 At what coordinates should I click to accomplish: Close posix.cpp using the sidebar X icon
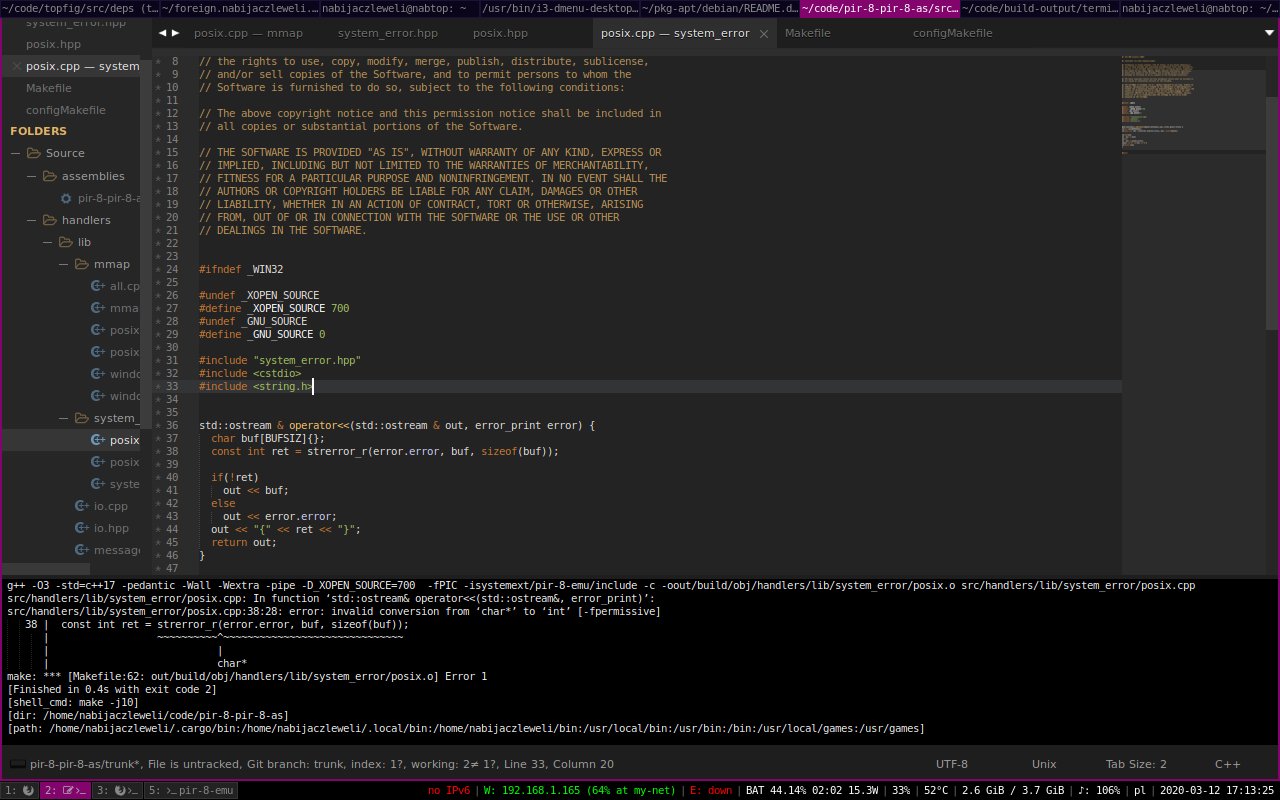point(16,66)
